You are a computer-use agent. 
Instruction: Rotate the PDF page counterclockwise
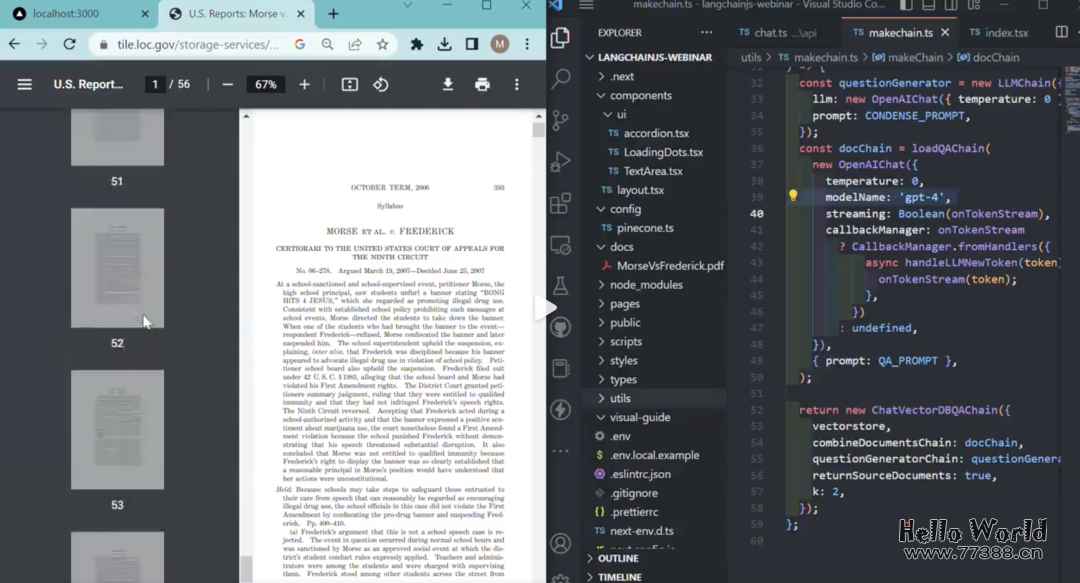tap(381, 85)
